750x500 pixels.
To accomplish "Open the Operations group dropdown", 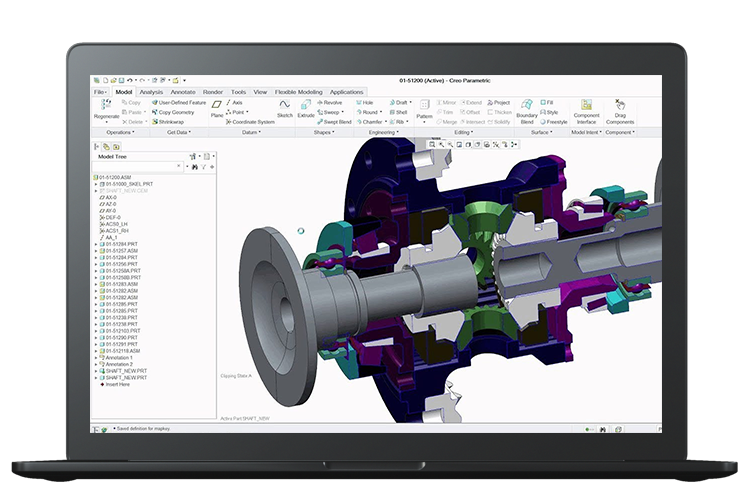I will [x=120, y=132].
